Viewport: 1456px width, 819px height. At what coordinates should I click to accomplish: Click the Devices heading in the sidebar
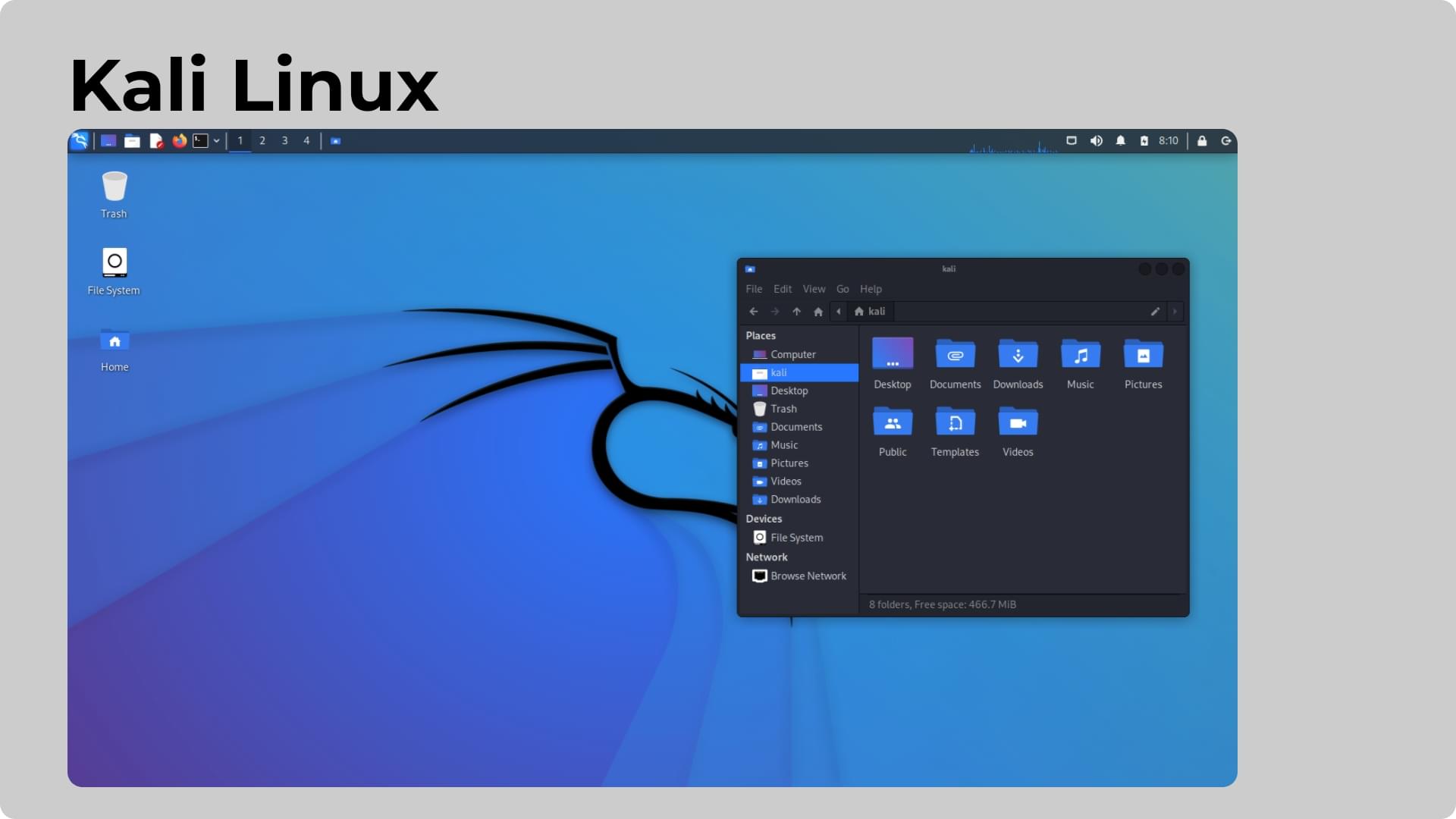[764, 519]
